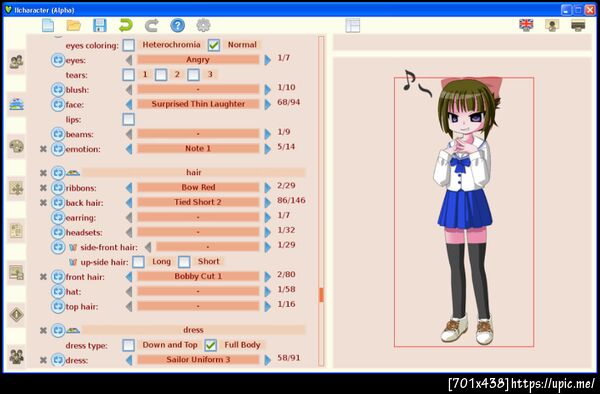Create a new character file
600x394 pixels.
pos(48,26)
